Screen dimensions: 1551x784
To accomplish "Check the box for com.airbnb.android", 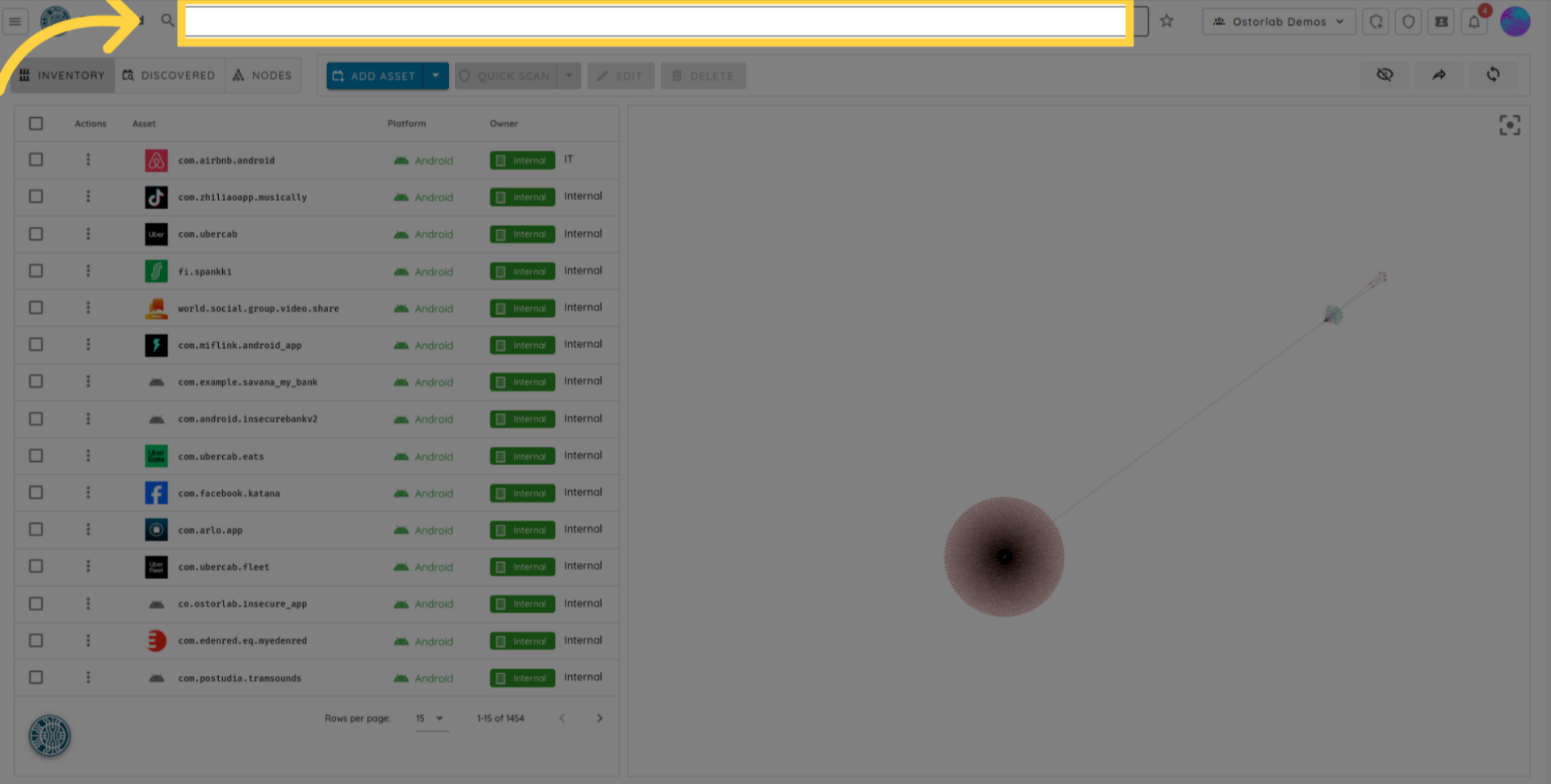I will (x=36, y=160).
